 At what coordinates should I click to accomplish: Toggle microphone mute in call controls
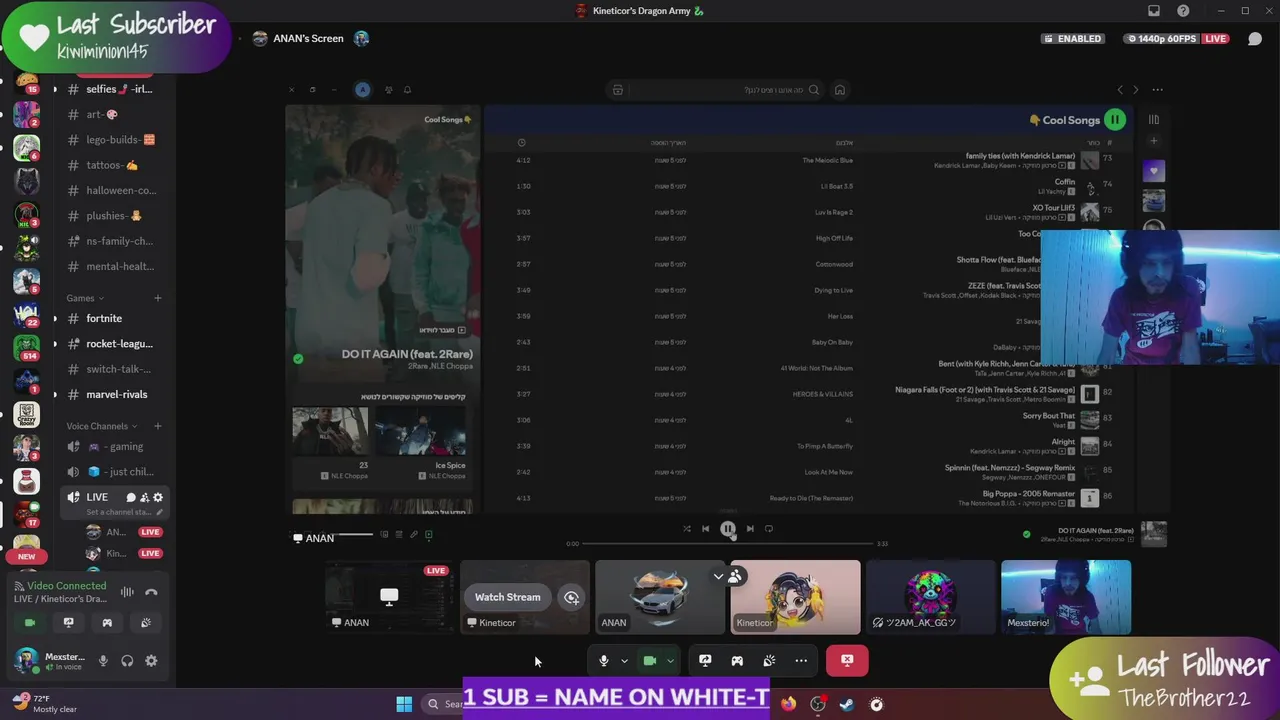603,660
